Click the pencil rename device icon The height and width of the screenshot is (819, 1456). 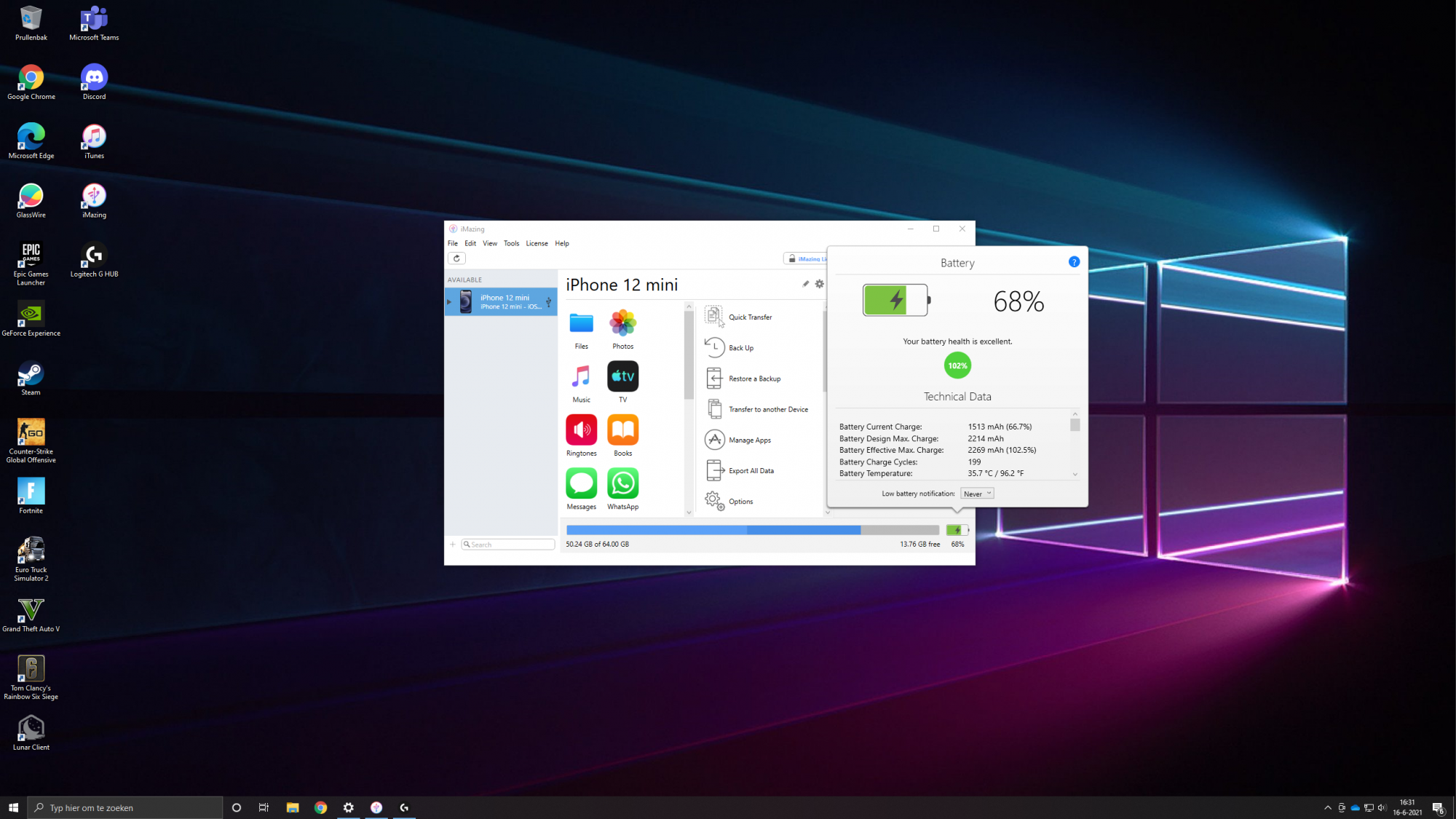pos(805,284)
